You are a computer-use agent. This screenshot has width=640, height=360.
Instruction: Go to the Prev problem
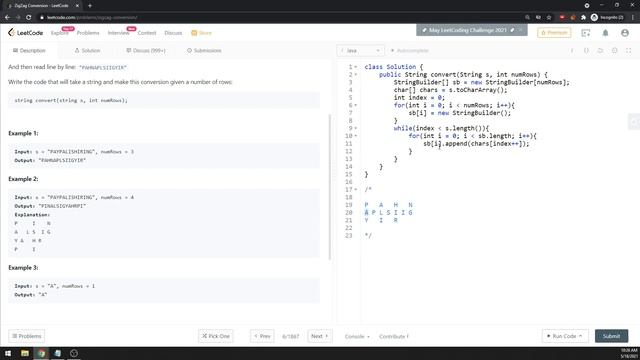click(262, 336)
